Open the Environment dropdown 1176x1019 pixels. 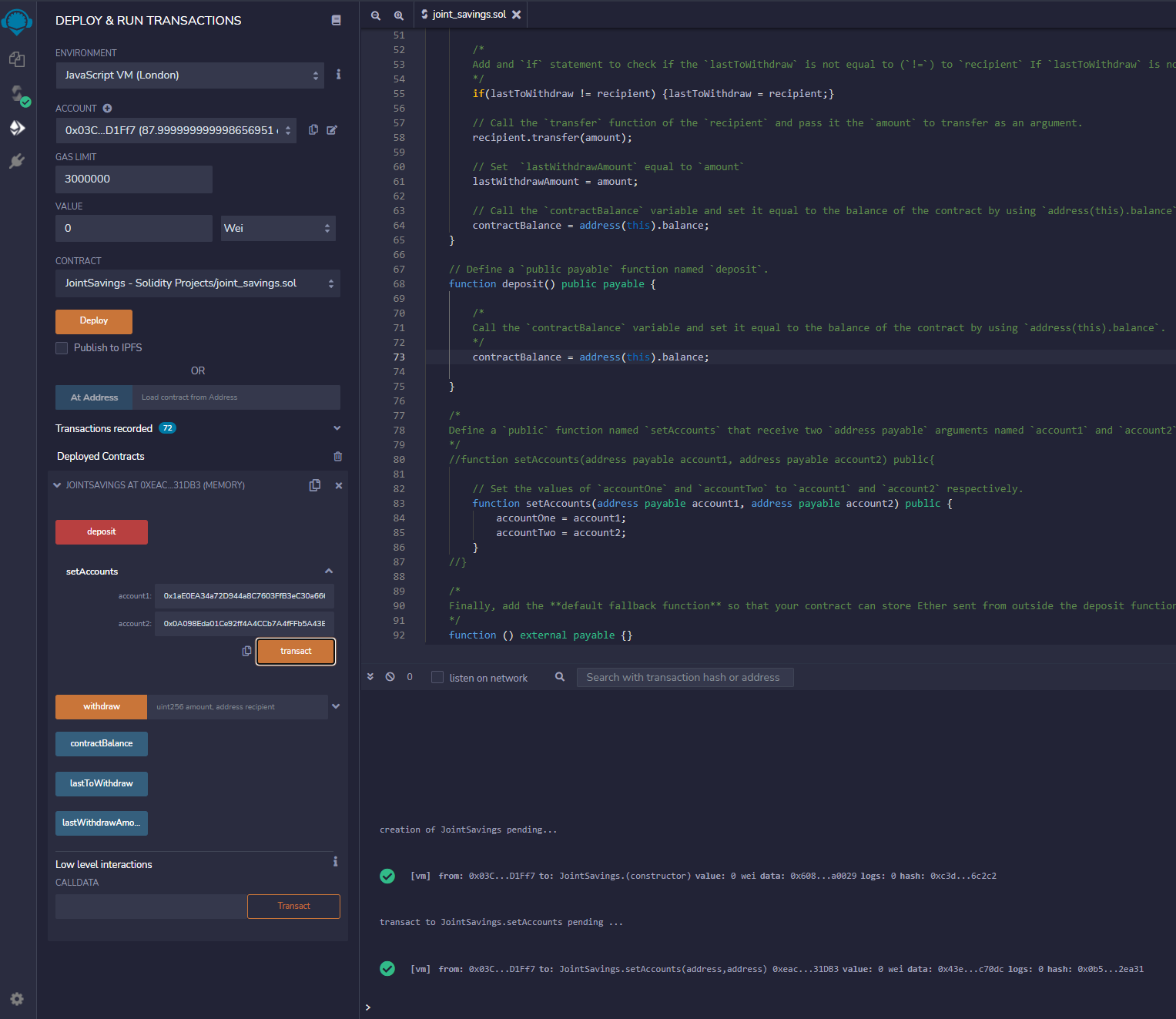coord(190,75)
